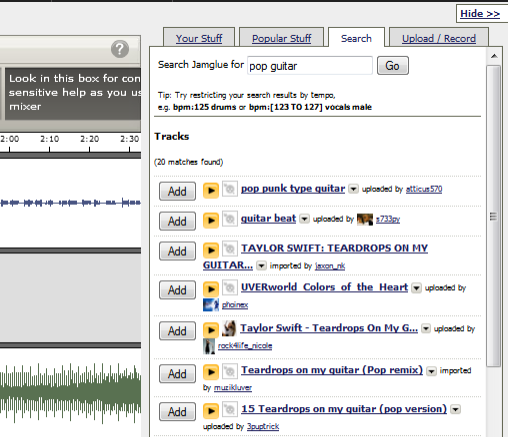The width and height of the screenshot is (508, 437).
Task: Open the help question mark icon
Action: [120, 49]
